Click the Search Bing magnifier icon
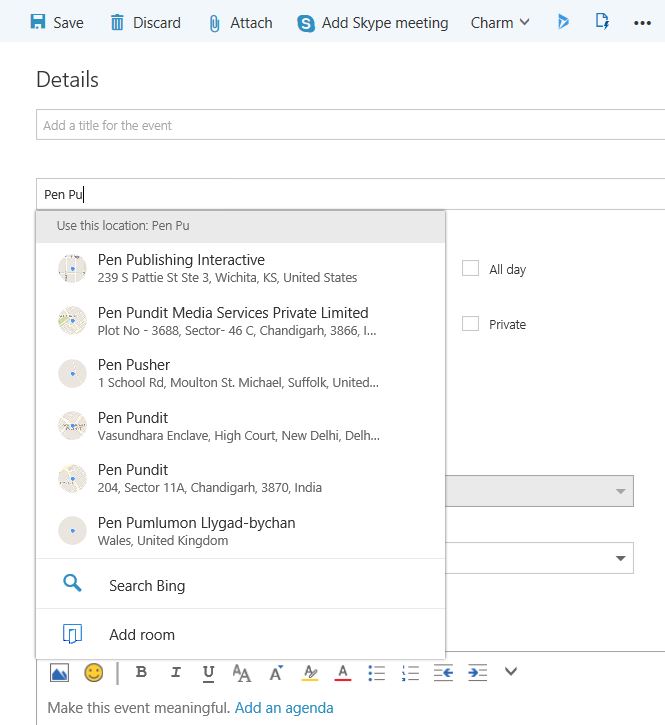The width and height of the screenshot is (665, 725). click(72, 583)
